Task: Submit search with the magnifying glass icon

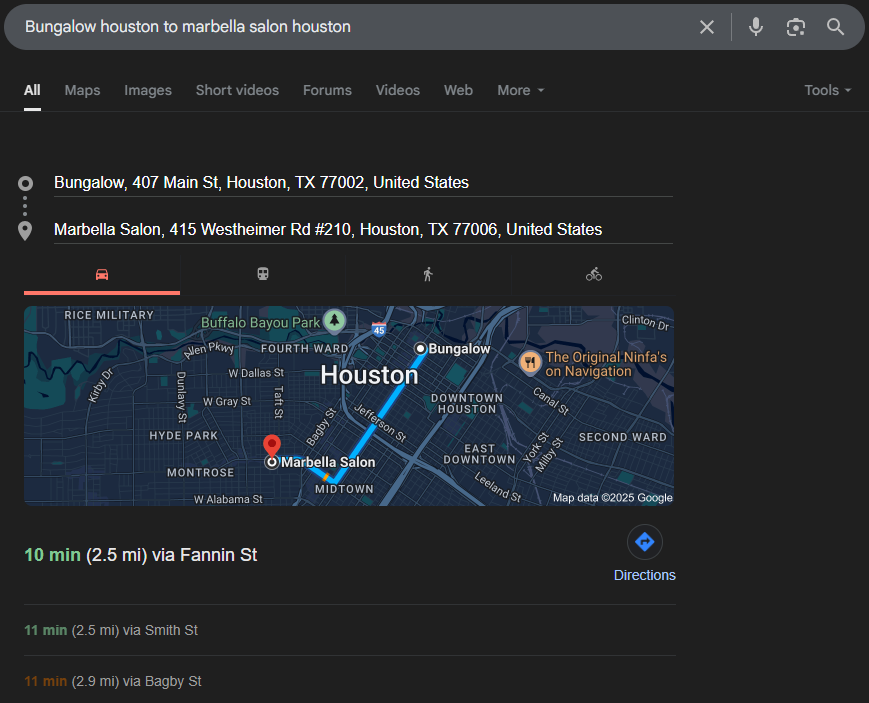Action: [x=835, y=27]
